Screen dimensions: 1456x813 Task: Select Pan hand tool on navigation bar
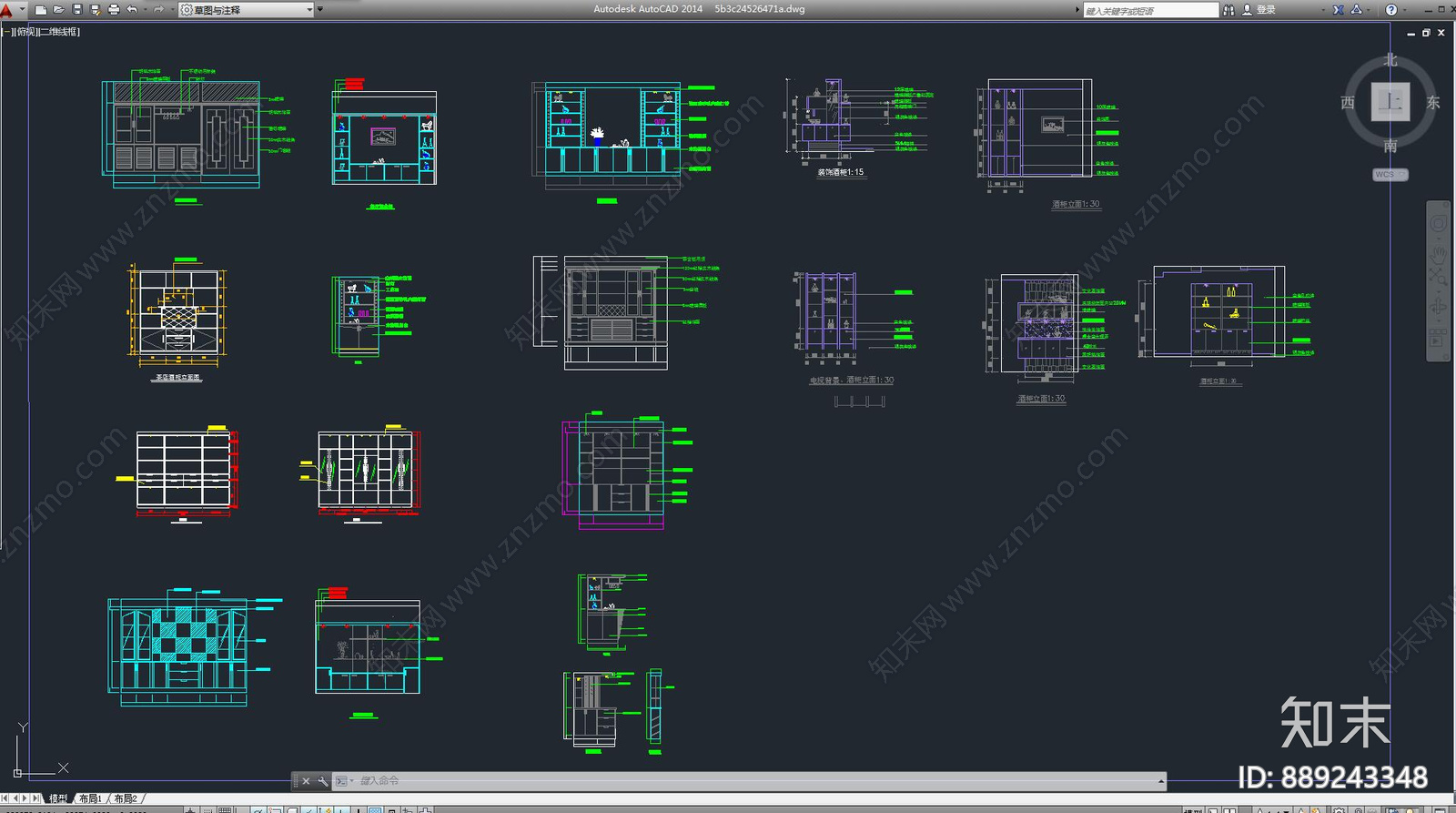[x=1438, y=254]
